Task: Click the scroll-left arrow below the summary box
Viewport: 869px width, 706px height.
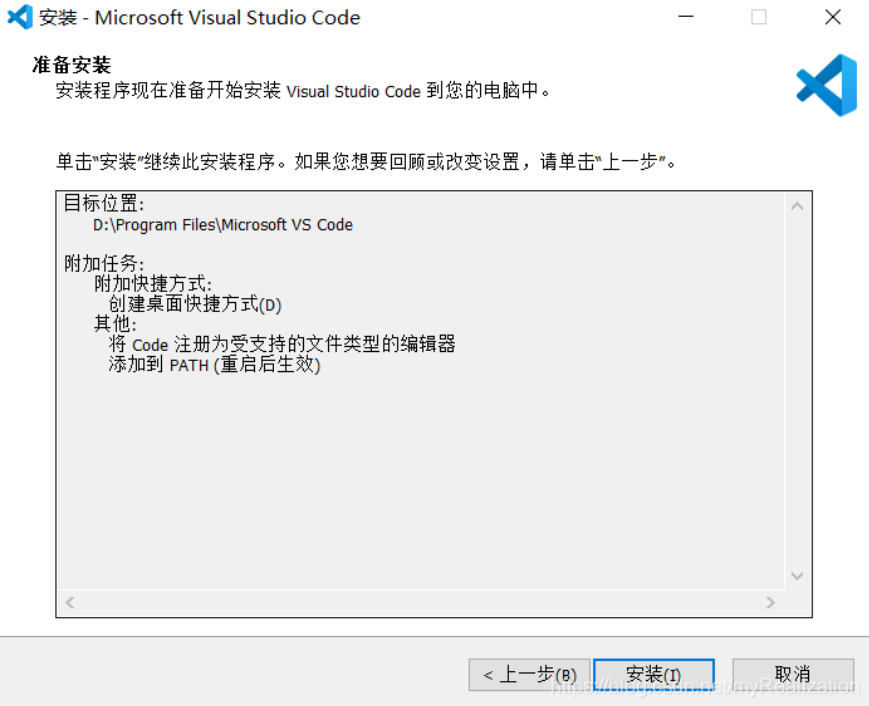Action: (68, 601)
